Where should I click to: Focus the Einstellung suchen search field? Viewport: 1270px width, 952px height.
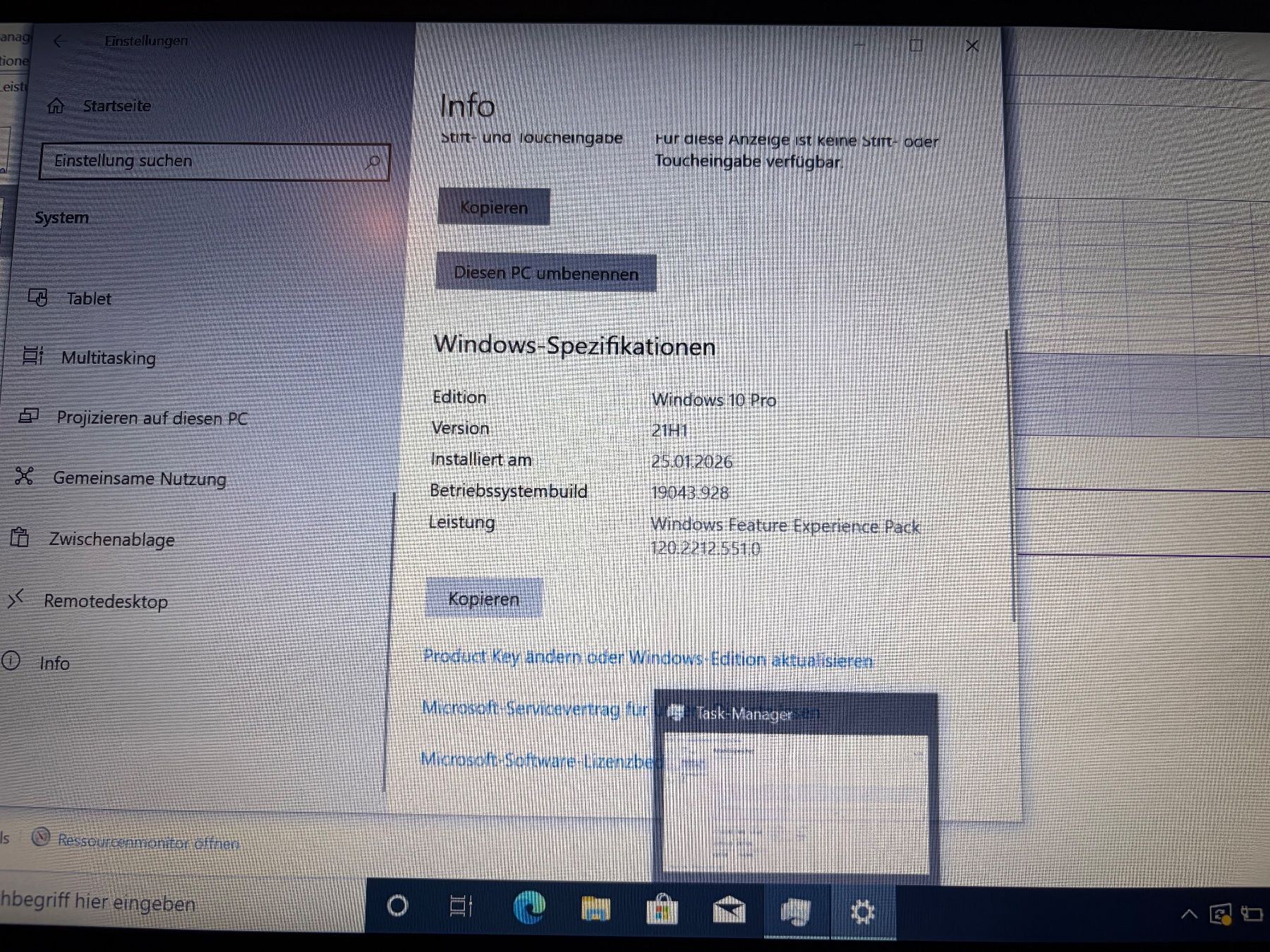(214, 161)
